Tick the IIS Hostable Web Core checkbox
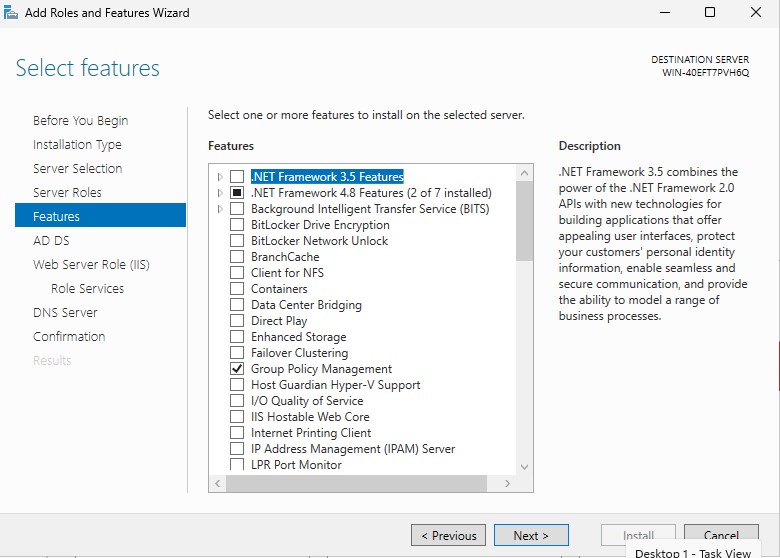This screenshot has height=558, width=780. (237, 417)
